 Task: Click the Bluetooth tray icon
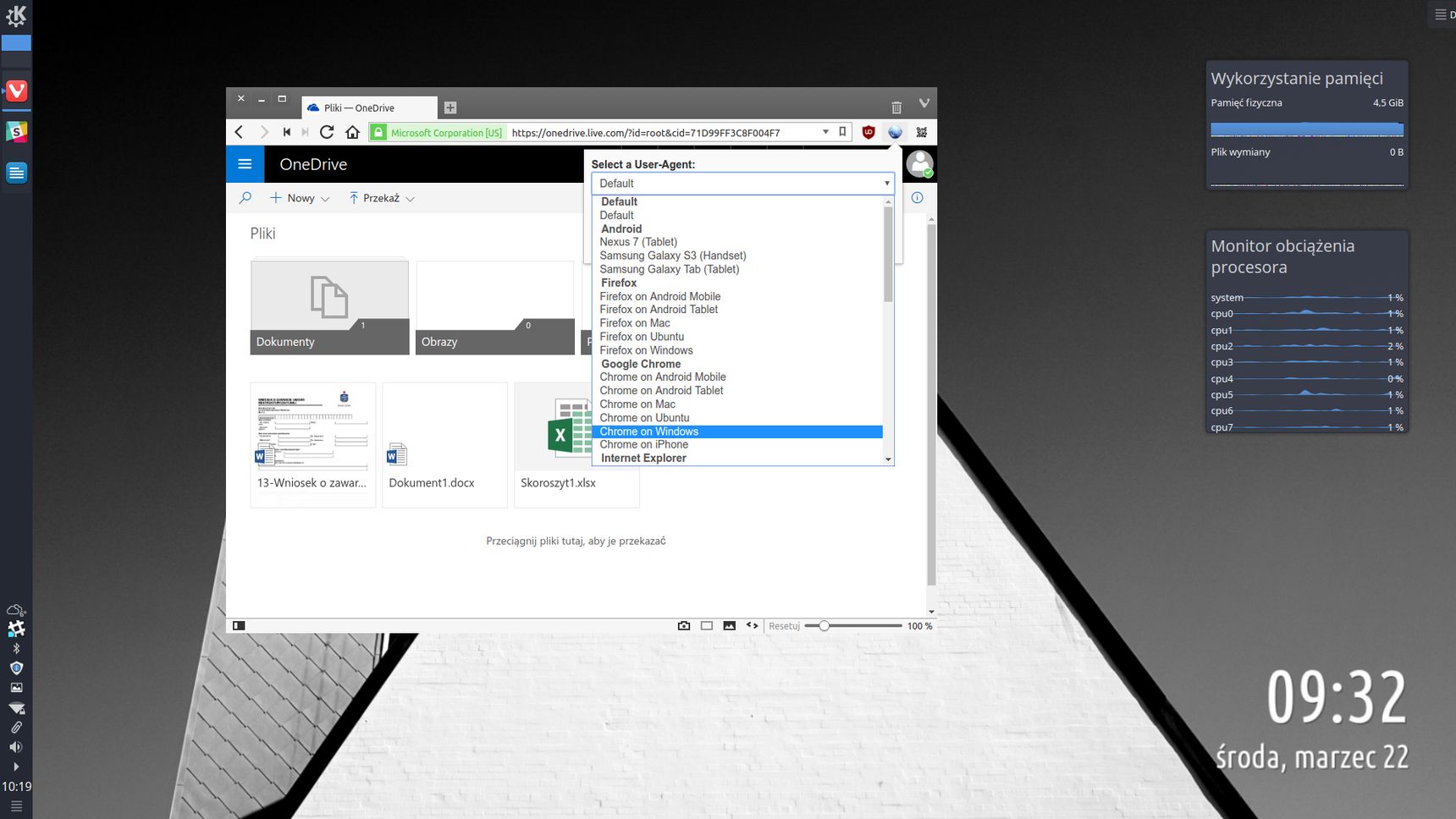16,649
